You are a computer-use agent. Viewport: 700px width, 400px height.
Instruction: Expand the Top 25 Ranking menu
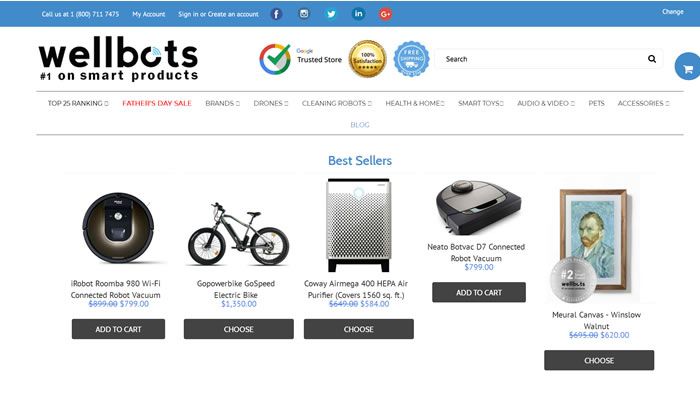click(78, 103)
